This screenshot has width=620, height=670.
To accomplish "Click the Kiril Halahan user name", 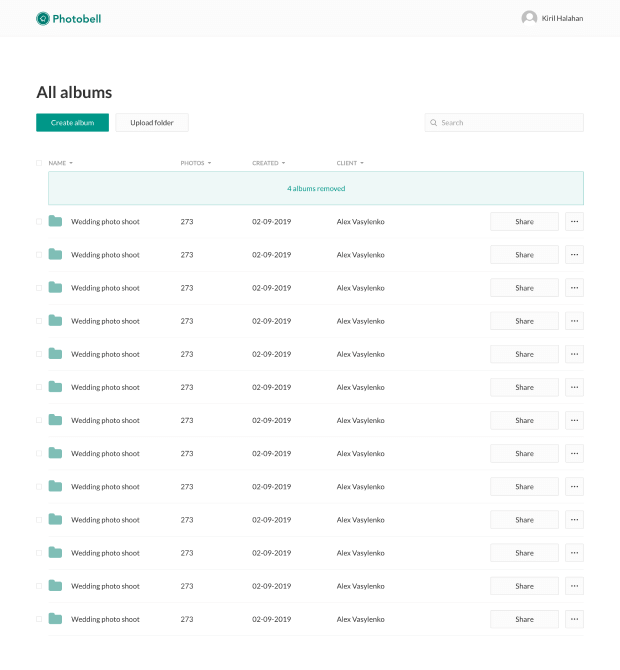I will (562, 18).
